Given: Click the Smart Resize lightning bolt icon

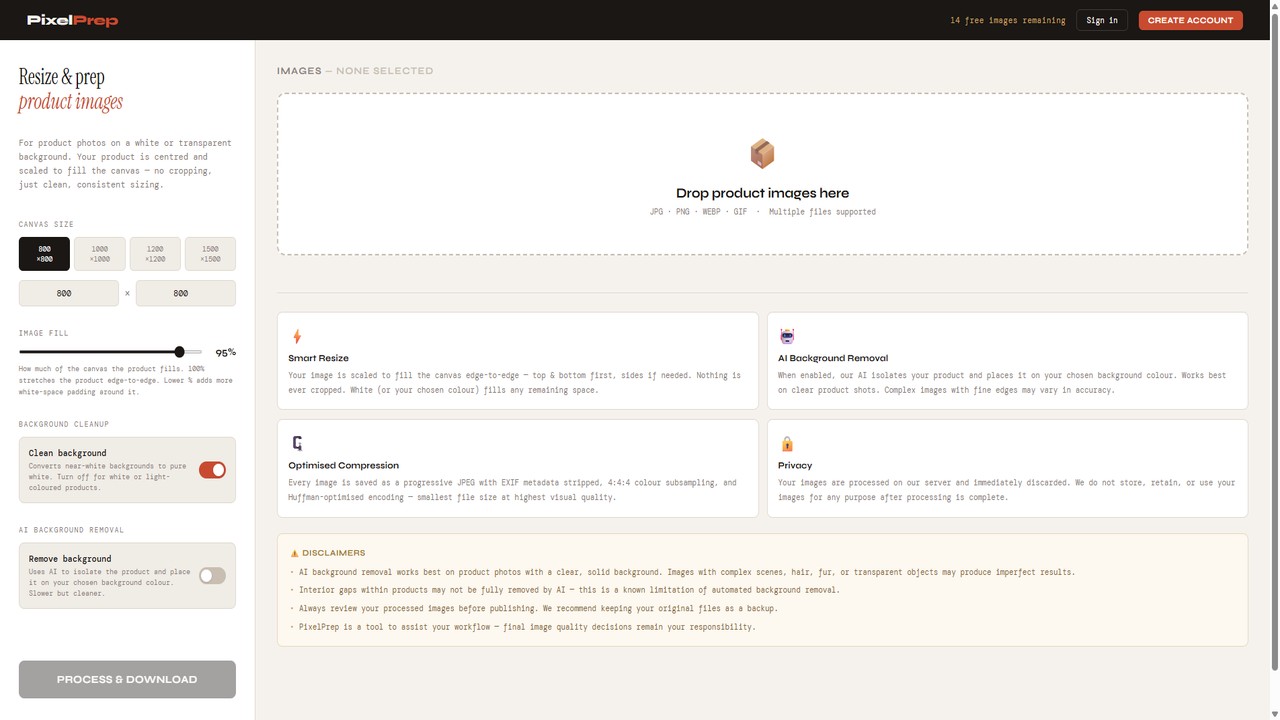Looking at the screenshot, I should click(296, 336).
